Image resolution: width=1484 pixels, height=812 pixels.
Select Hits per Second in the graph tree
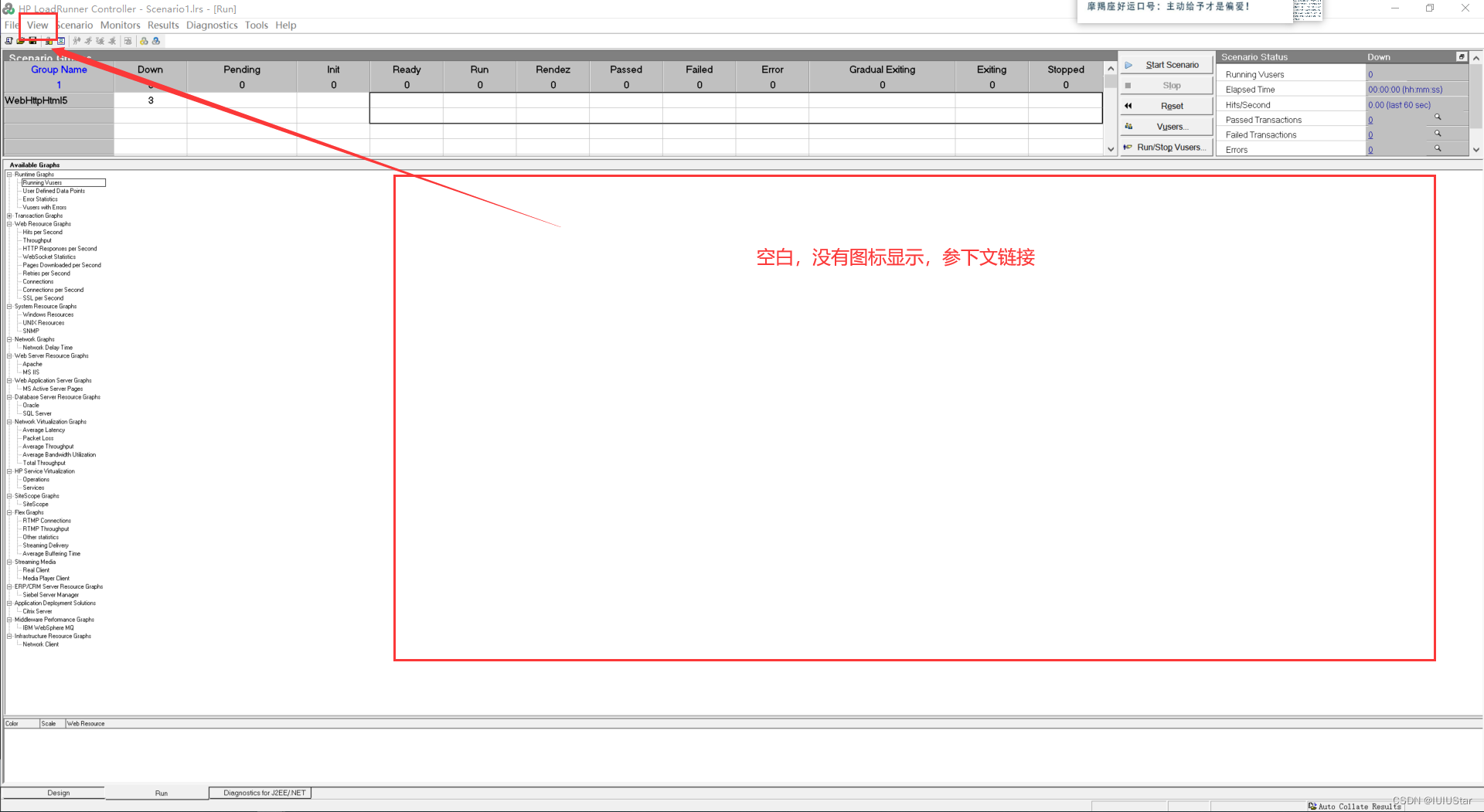[x=43, y=232]
